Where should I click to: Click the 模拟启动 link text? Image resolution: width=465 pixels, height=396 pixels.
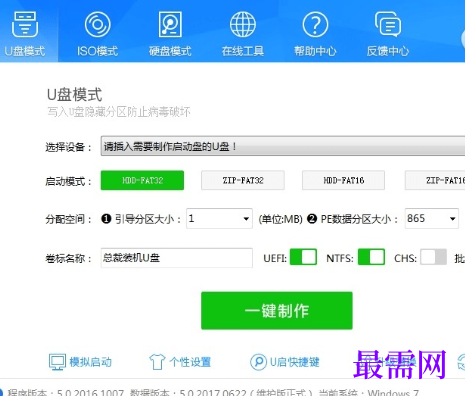(x=90, y=362)
